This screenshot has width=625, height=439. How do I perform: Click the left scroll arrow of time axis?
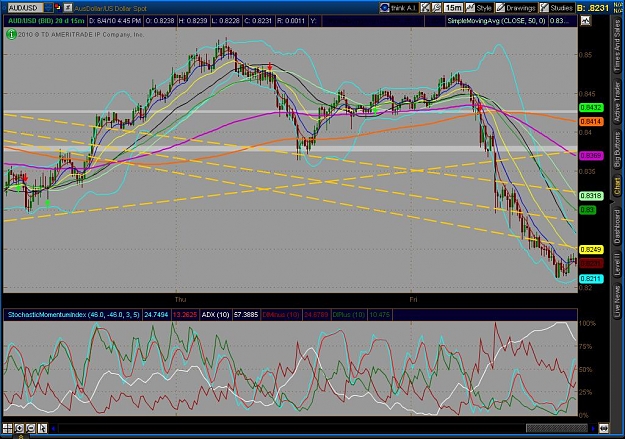(x=54, y=429)
